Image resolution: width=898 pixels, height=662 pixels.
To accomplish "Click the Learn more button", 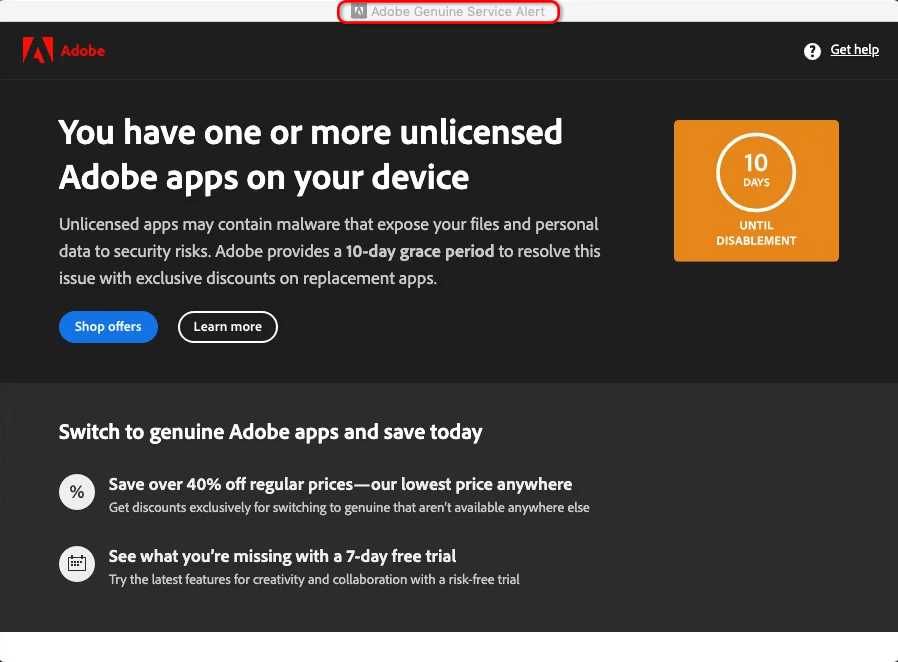I will (x=227, y=327).
